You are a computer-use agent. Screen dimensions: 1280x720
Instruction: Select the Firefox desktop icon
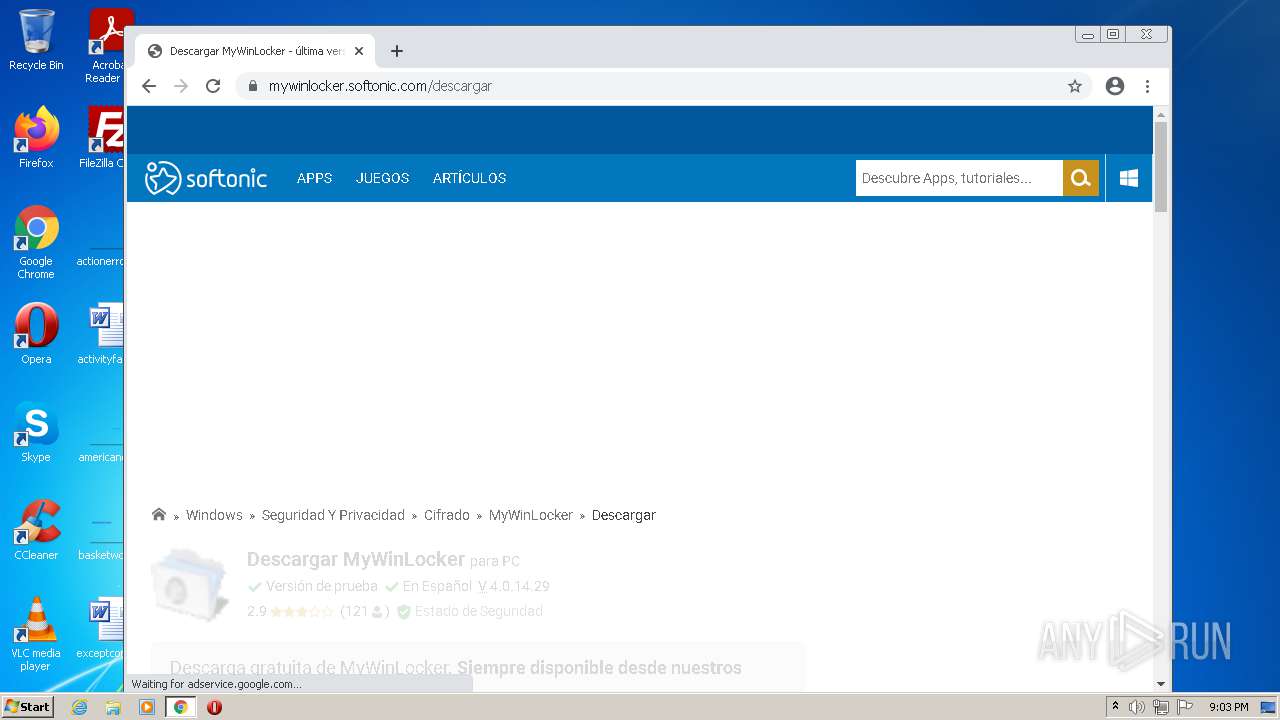coord(36,137)
